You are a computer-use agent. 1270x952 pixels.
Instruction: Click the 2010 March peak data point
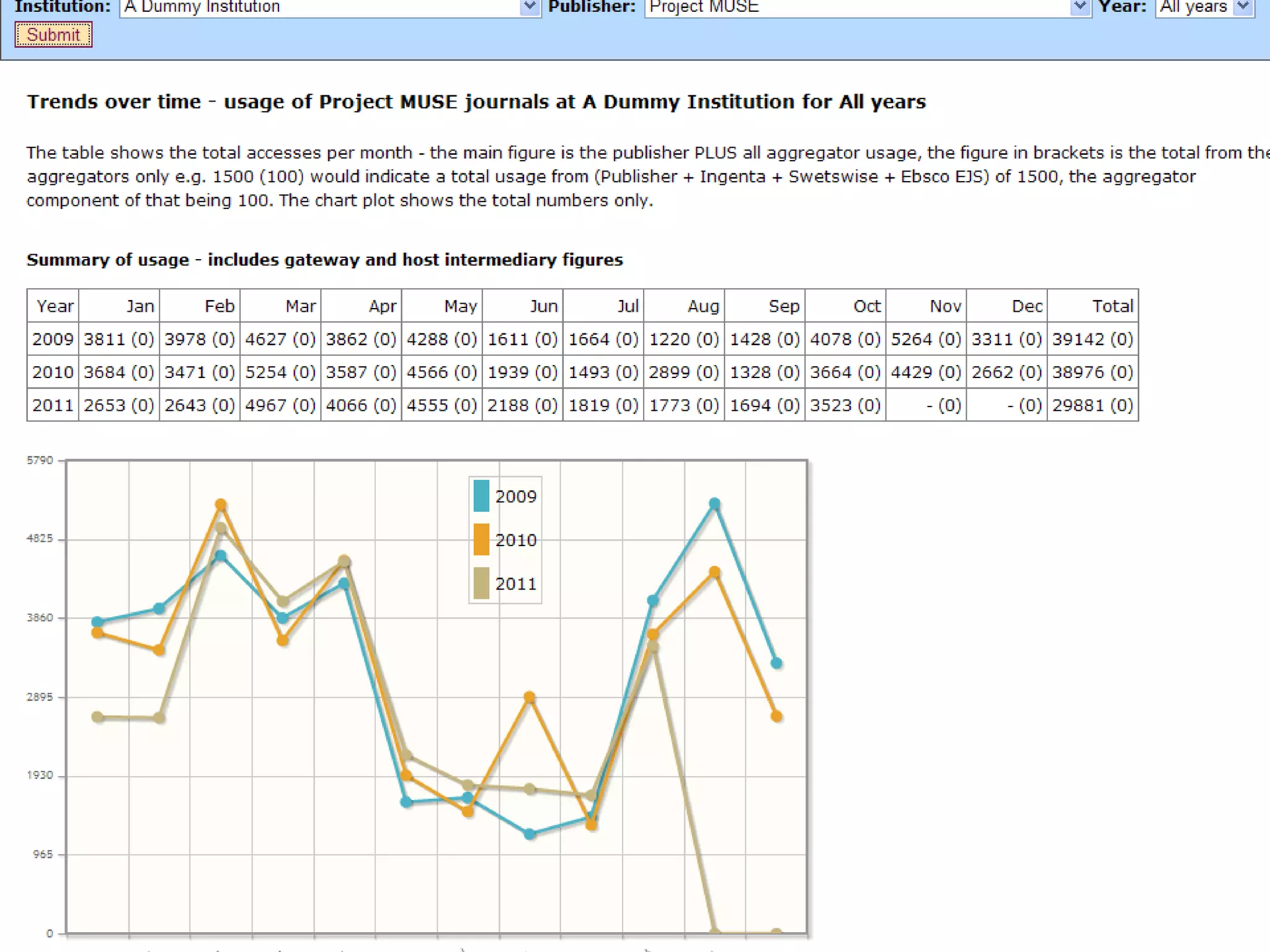221,505
